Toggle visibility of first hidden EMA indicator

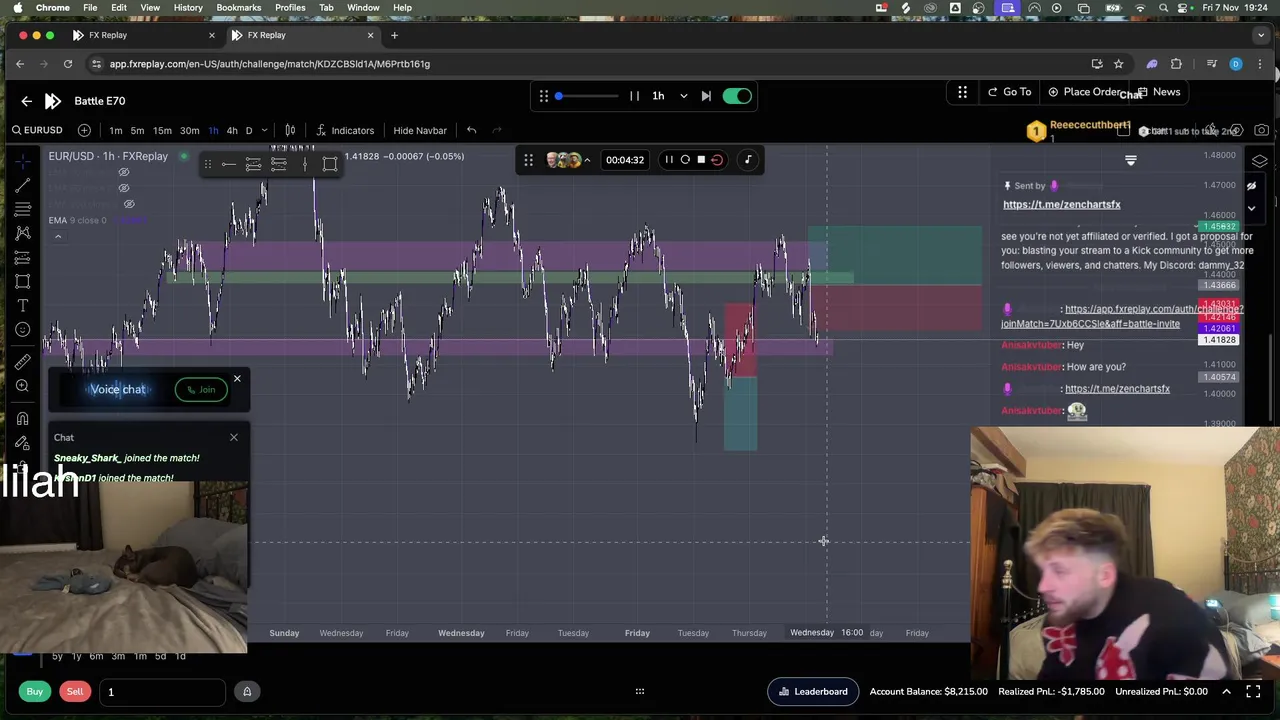tap(124, 172)
